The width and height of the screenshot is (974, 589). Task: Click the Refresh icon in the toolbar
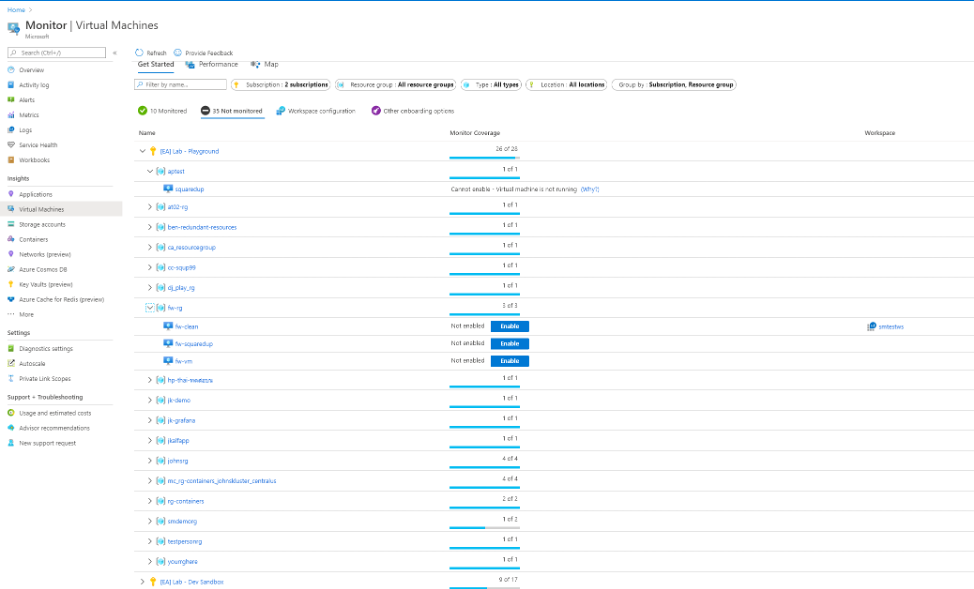139,53
